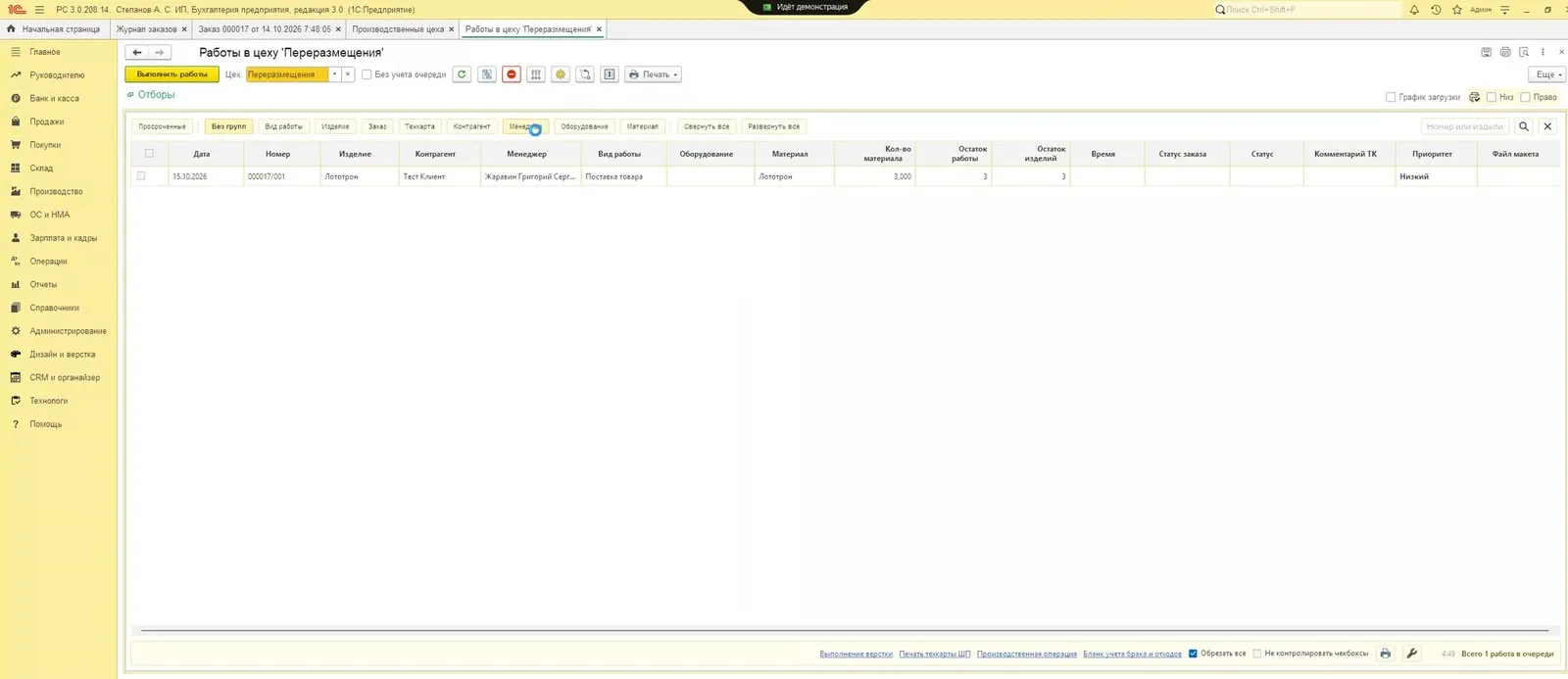Open the Производство section in the sidebar
The image size is (1568, 679).
56,191
